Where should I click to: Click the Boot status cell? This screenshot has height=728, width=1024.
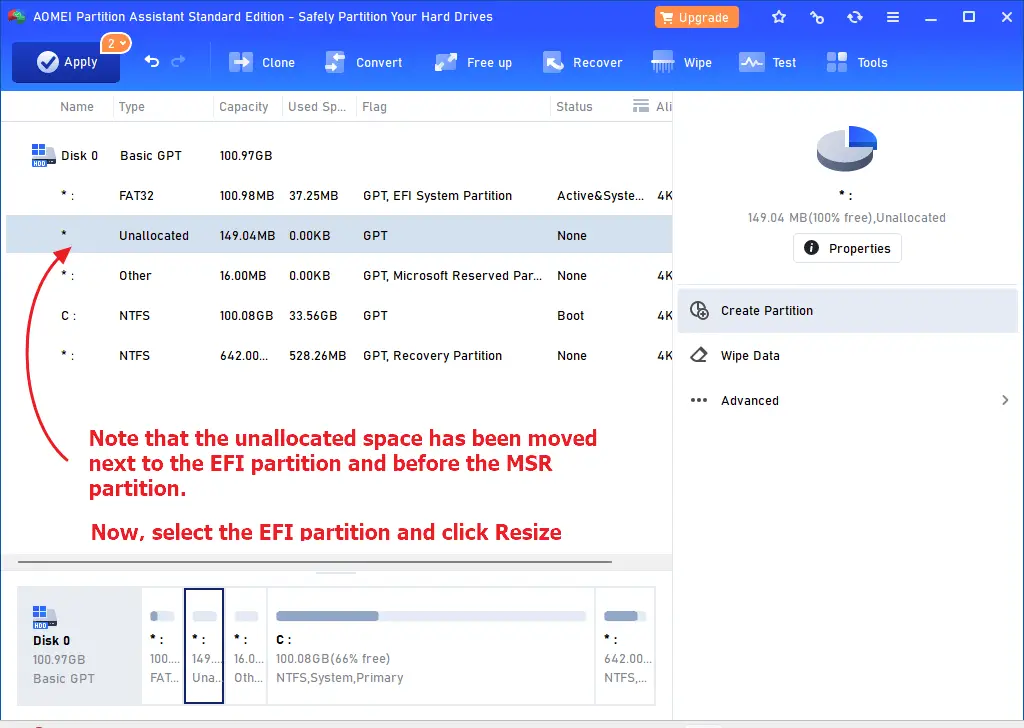click(x=571, y=315)
